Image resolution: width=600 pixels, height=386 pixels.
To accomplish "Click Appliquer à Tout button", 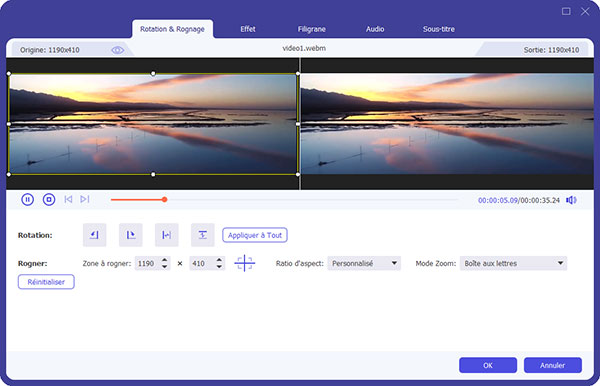I will [x=255, y=235].
